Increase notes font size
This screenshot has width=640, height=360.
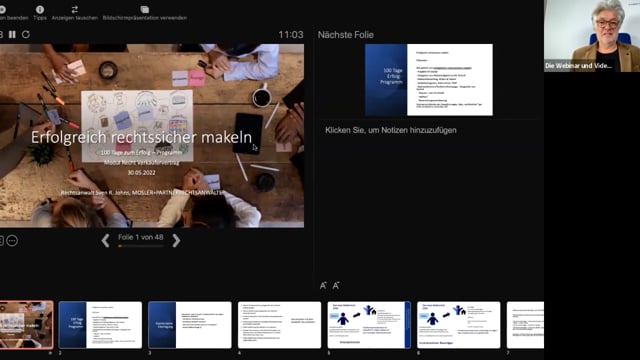click(323, 286)
